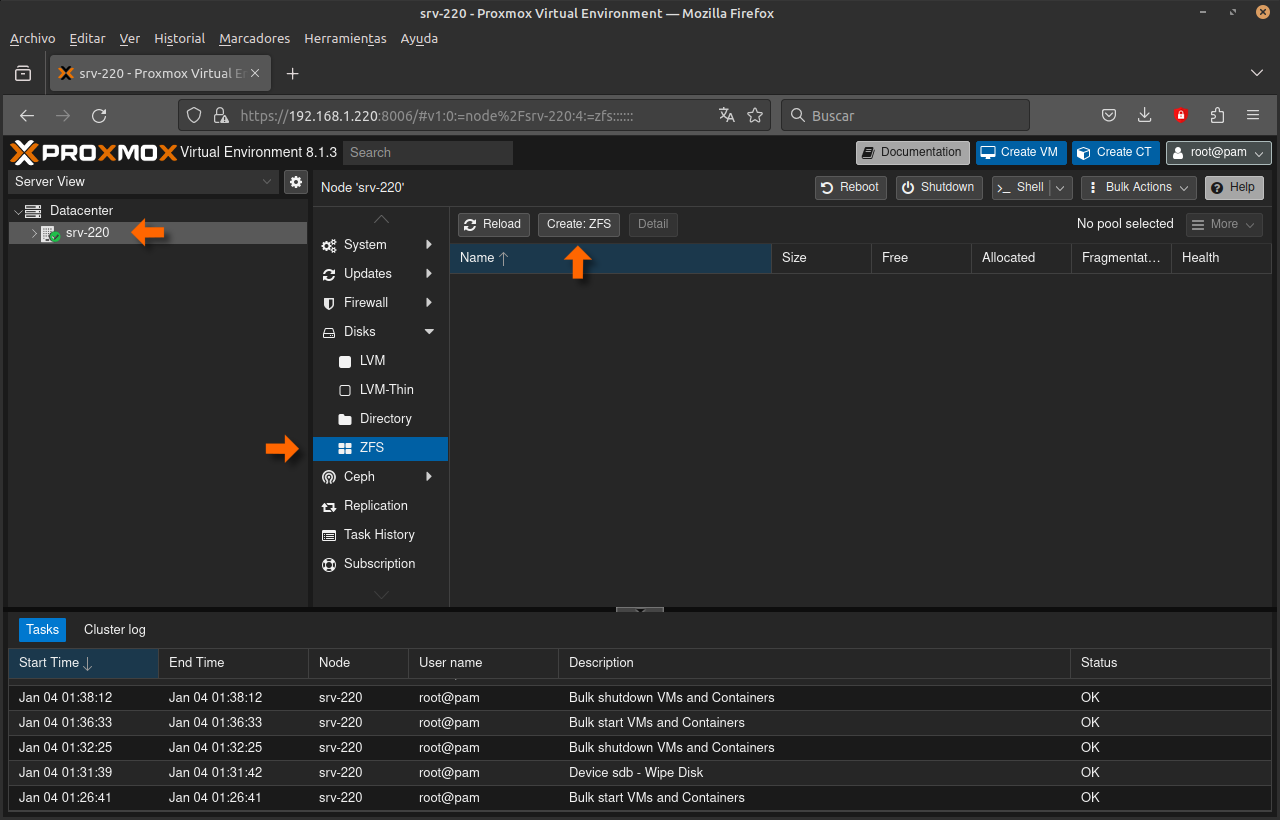Click the site security shield icon
The width and height of the screenshot is (1280, 820).
(194, 115)
